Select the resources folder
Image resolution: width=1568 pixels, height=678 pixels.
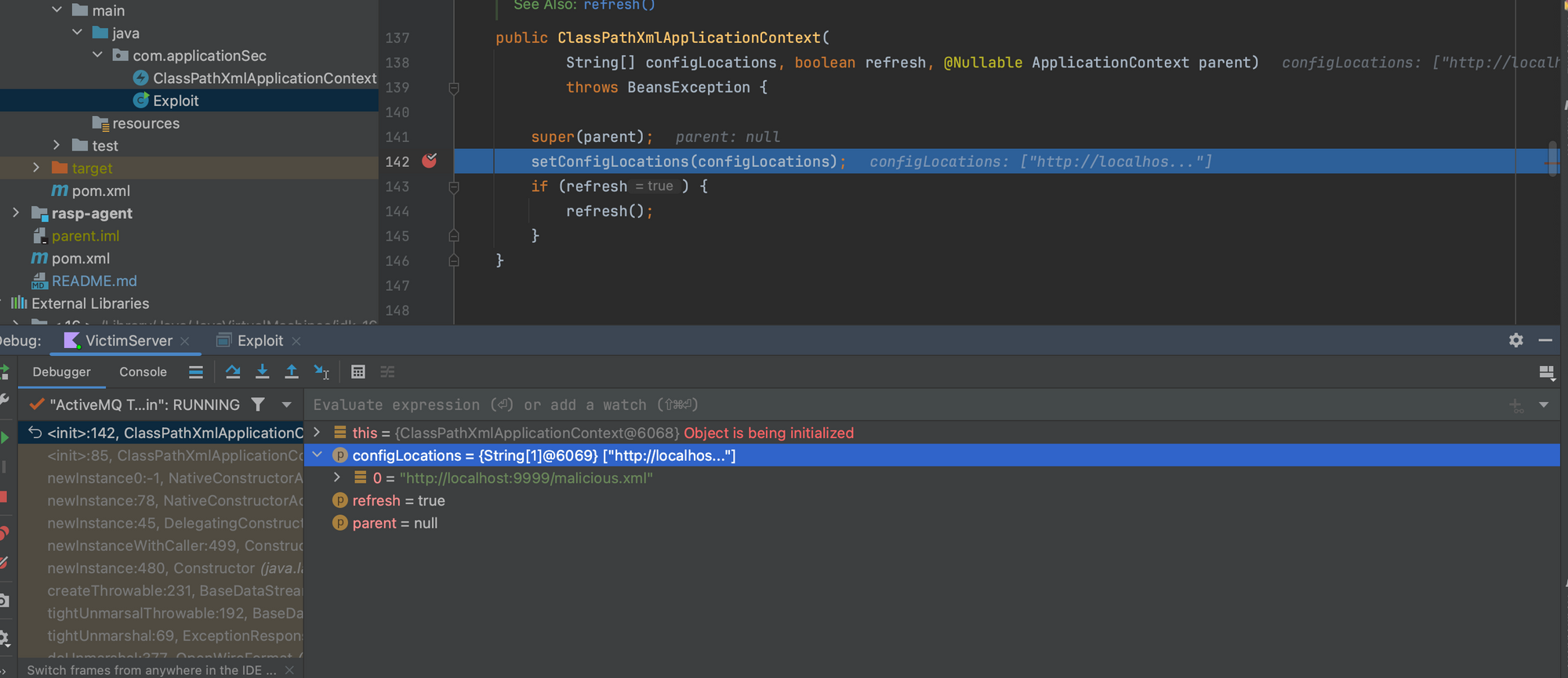146,123
